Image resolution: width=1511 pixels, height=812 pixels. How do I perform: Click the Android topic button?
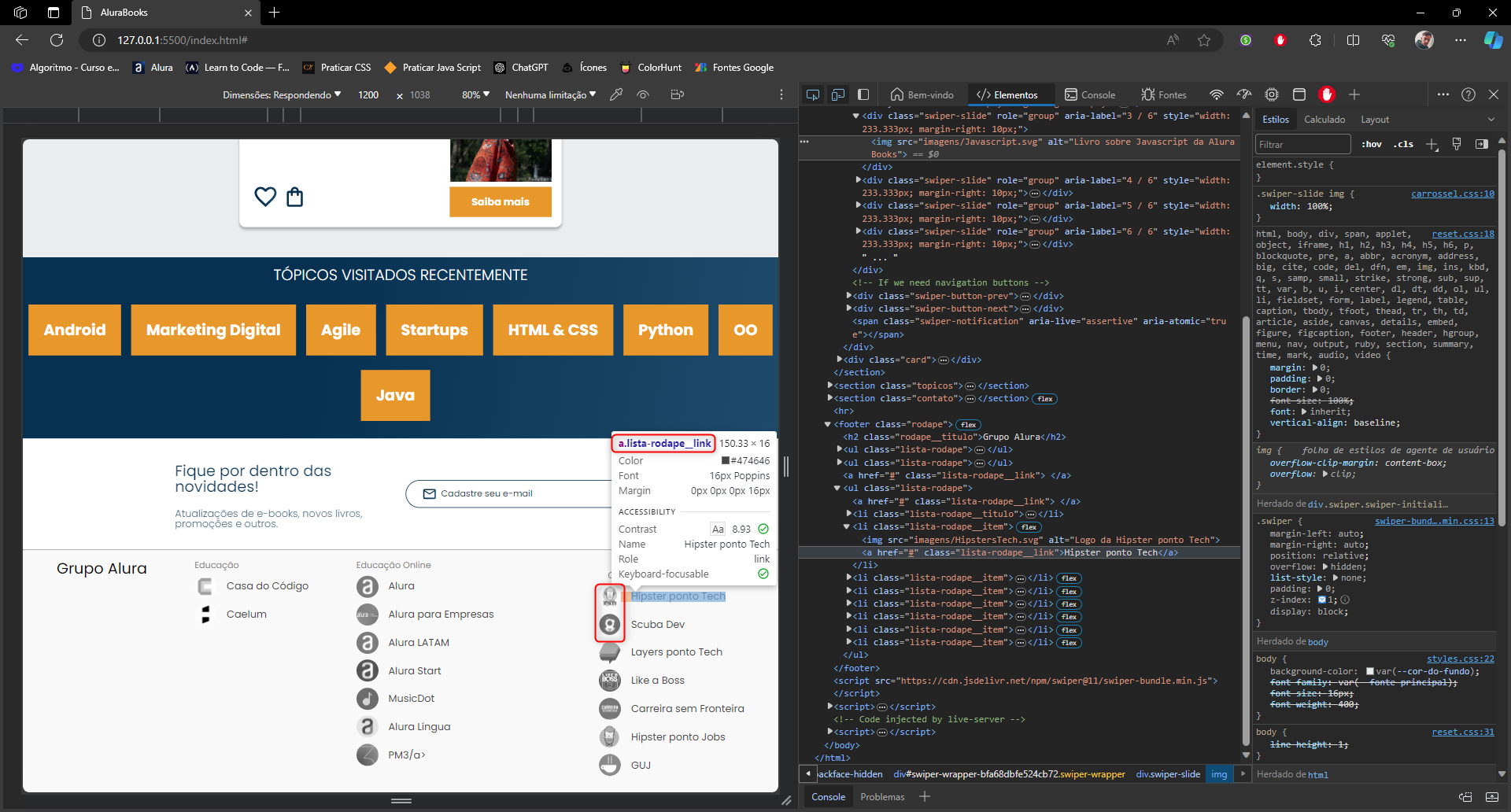(75, 330)
